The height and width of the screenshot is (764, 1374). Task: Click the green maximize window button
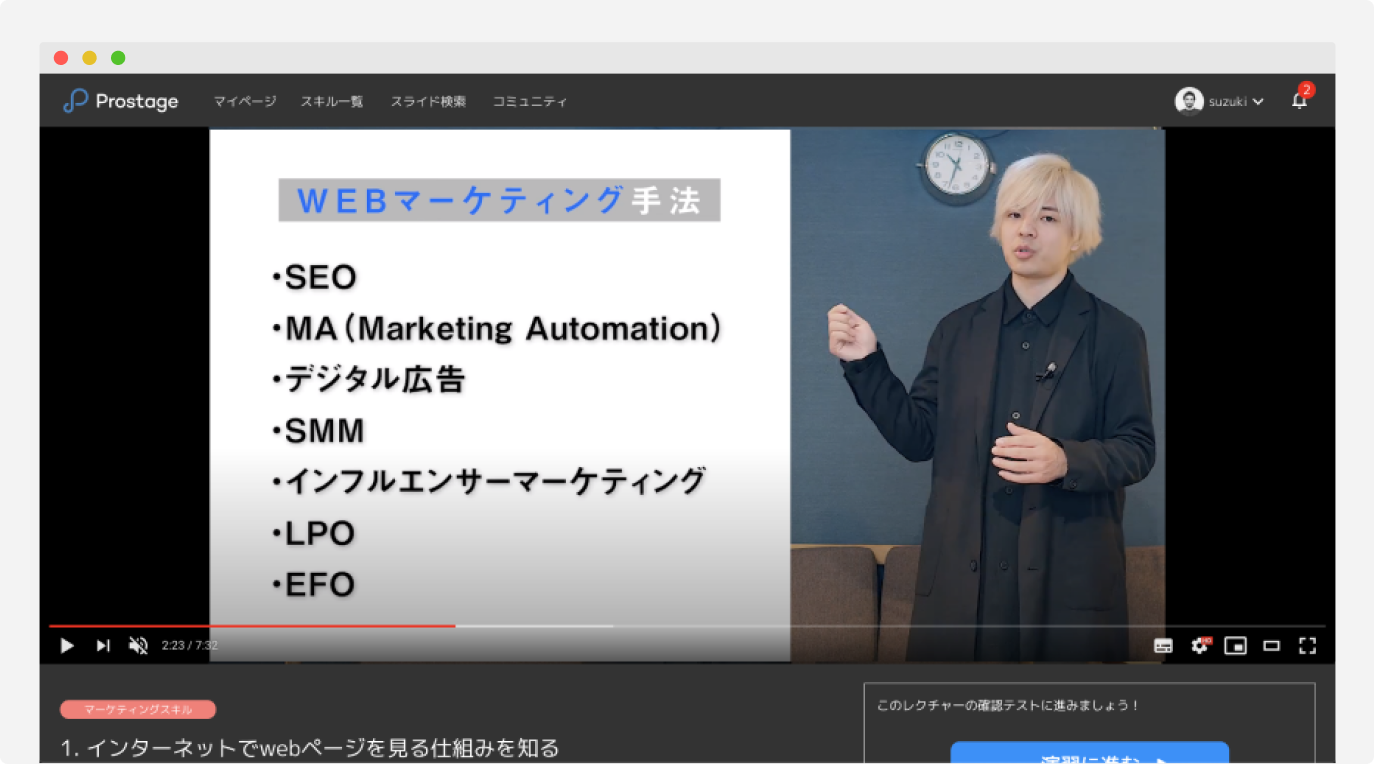[118, 58]
